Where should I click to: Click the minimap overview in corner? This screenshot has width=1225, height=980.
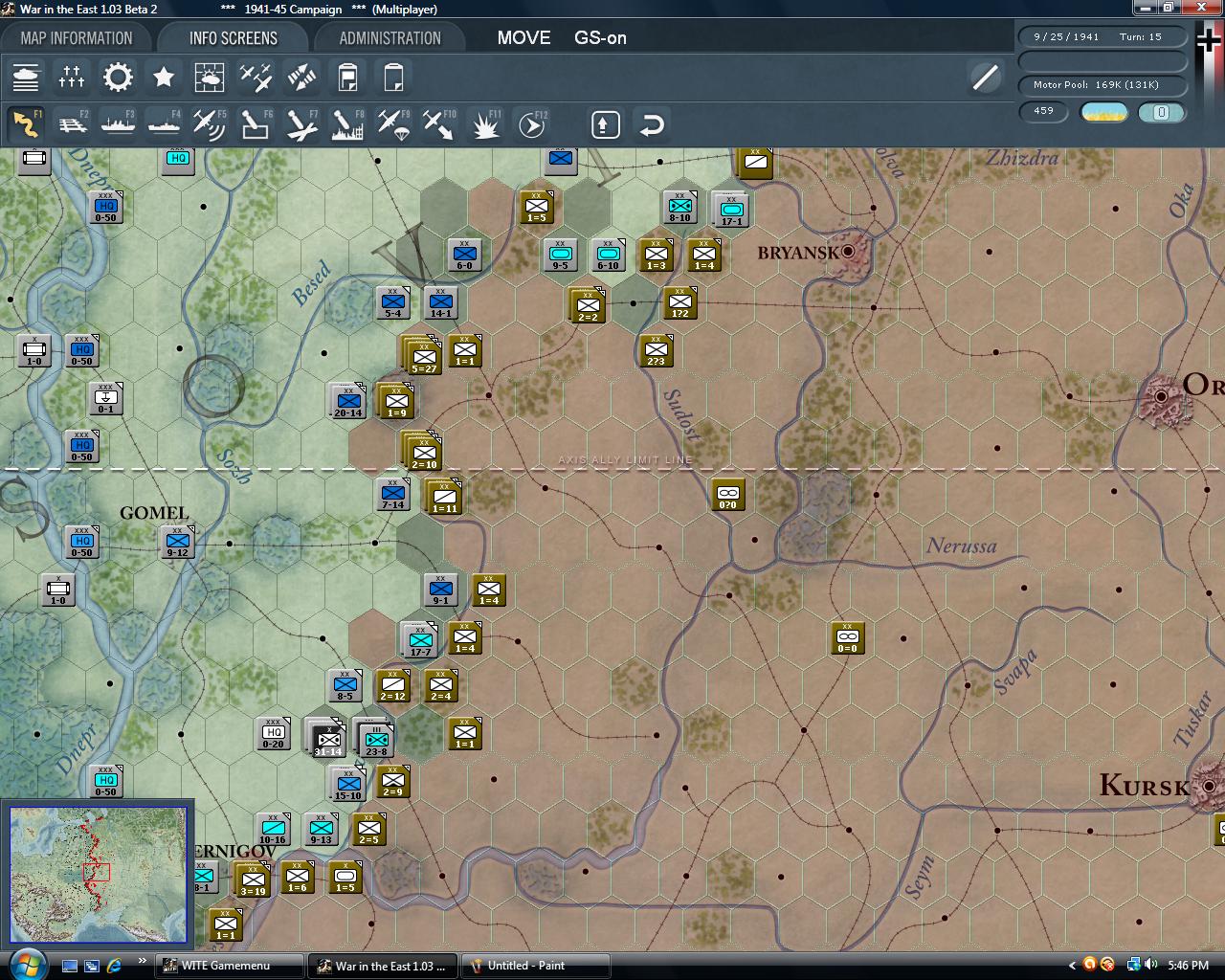point(98,875)
